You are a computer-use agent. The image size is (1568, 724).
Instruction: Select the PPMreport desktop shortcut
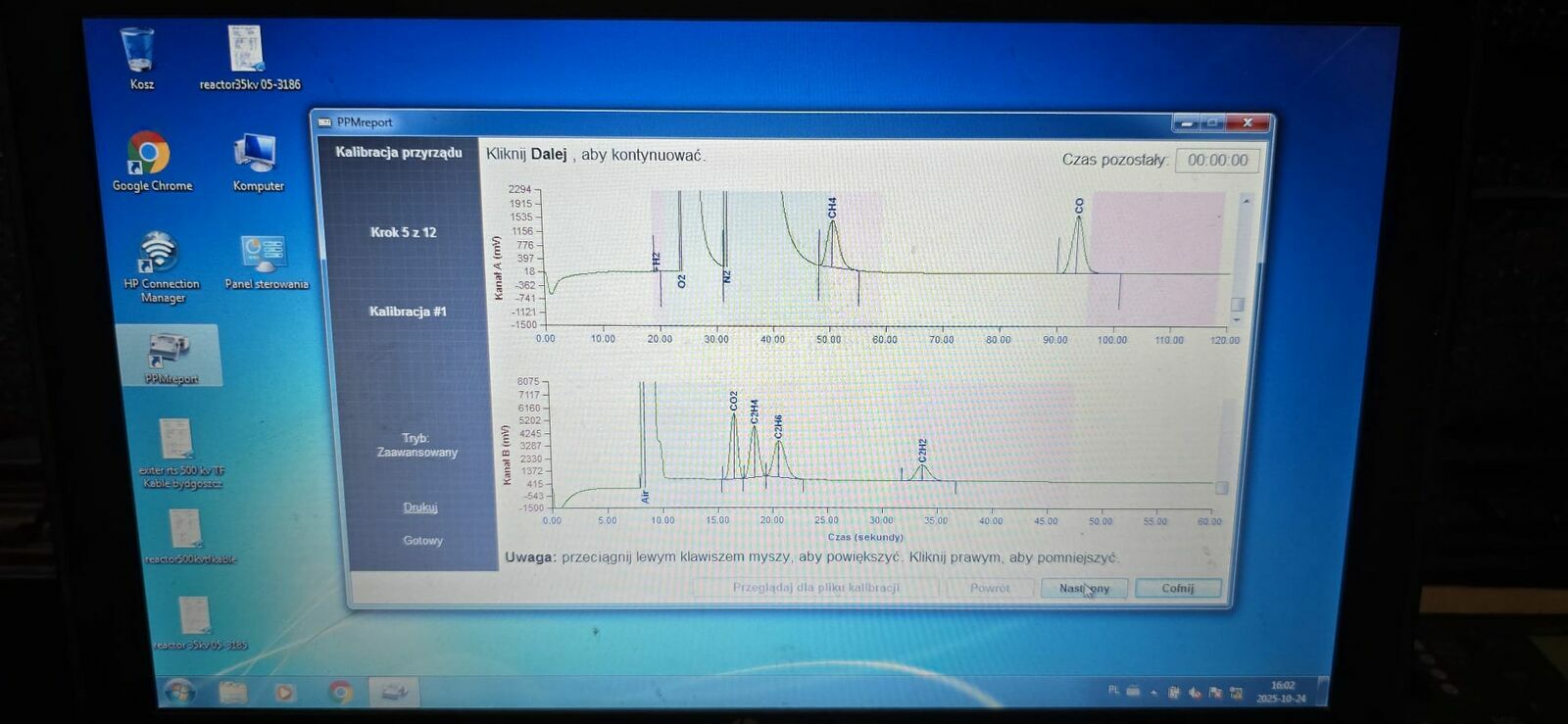click(x=170, y=353)
